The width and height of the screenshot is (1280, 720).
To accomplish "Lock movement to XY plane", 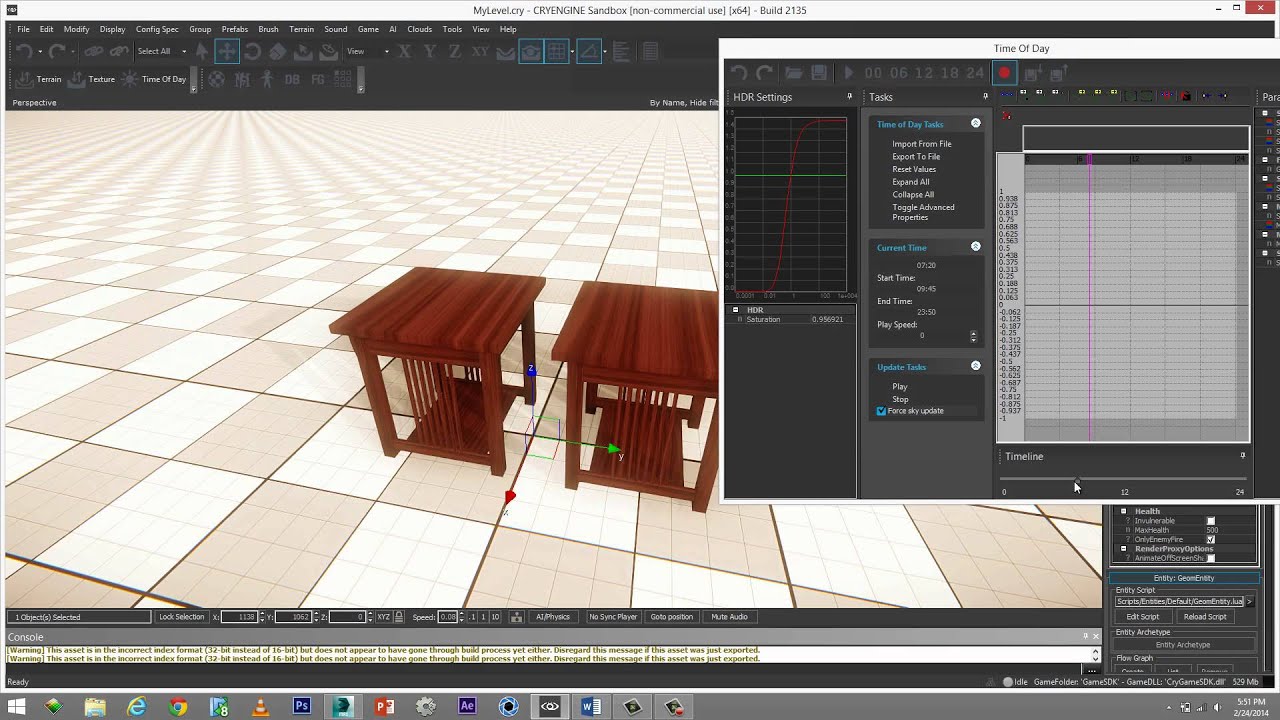I will pyautogui.click(x=480, y=51).
